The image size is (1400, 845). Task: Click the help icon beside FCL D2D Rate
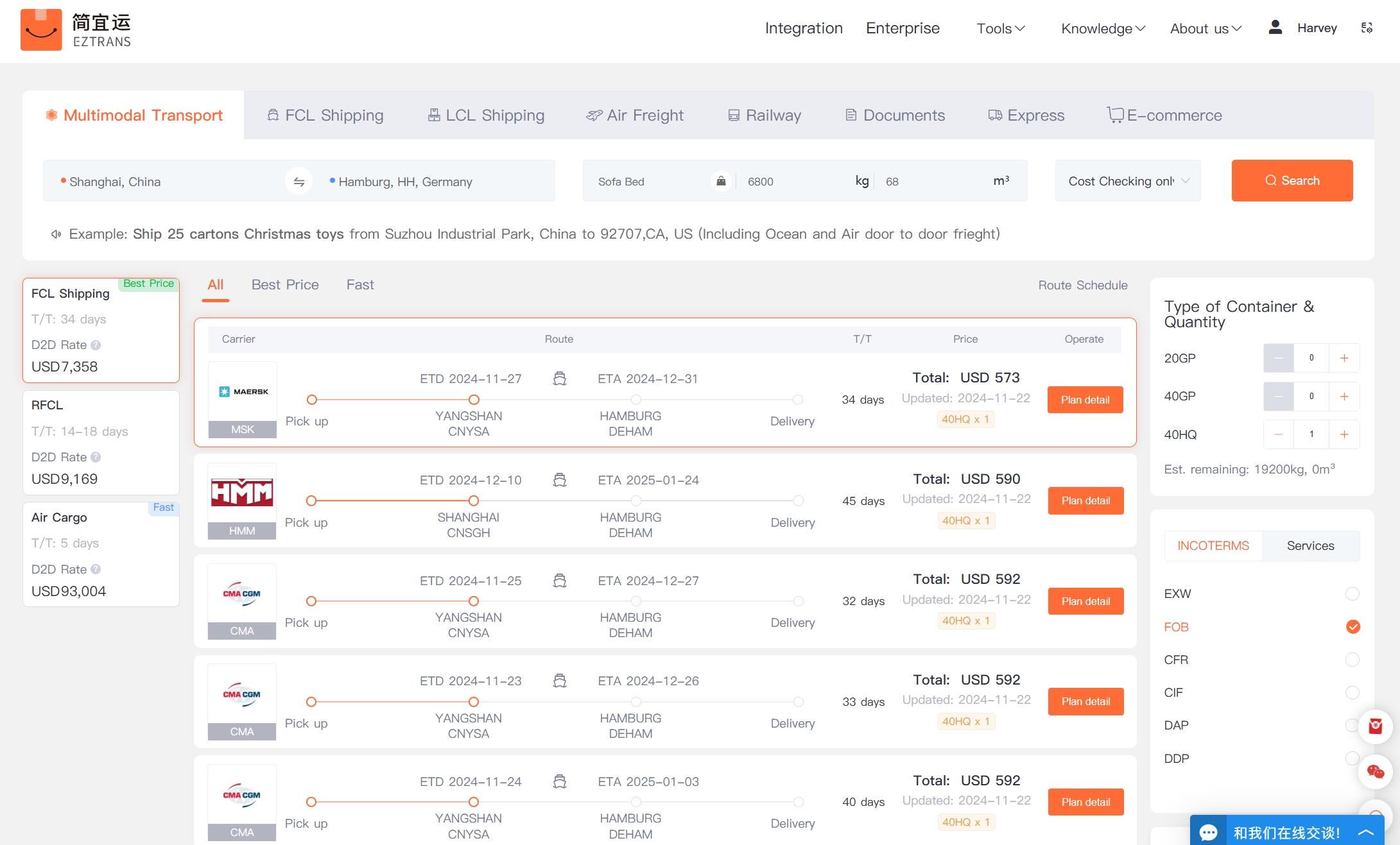click(96, 345)
